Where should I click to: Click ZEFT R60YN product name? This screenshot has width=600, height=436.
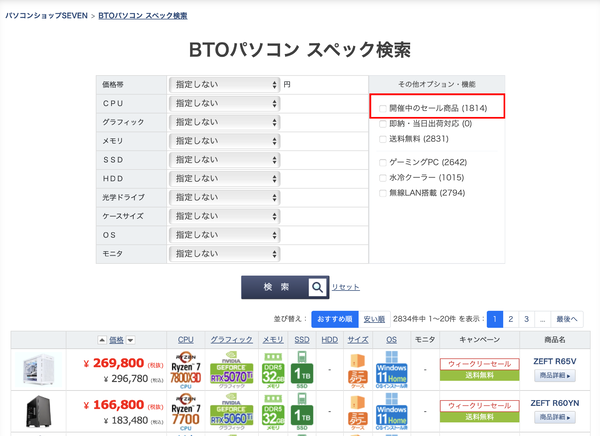555,403
